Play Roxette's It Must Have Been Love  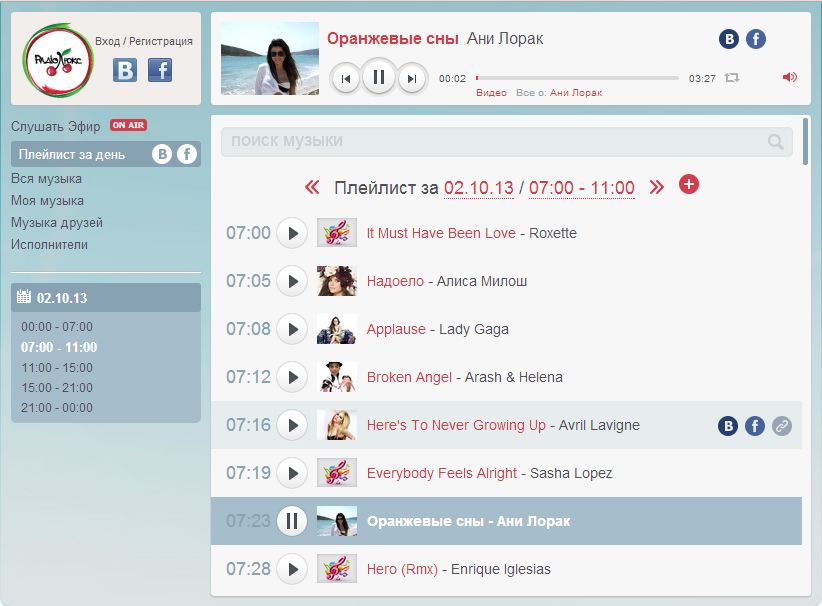(x=291, y=233)
